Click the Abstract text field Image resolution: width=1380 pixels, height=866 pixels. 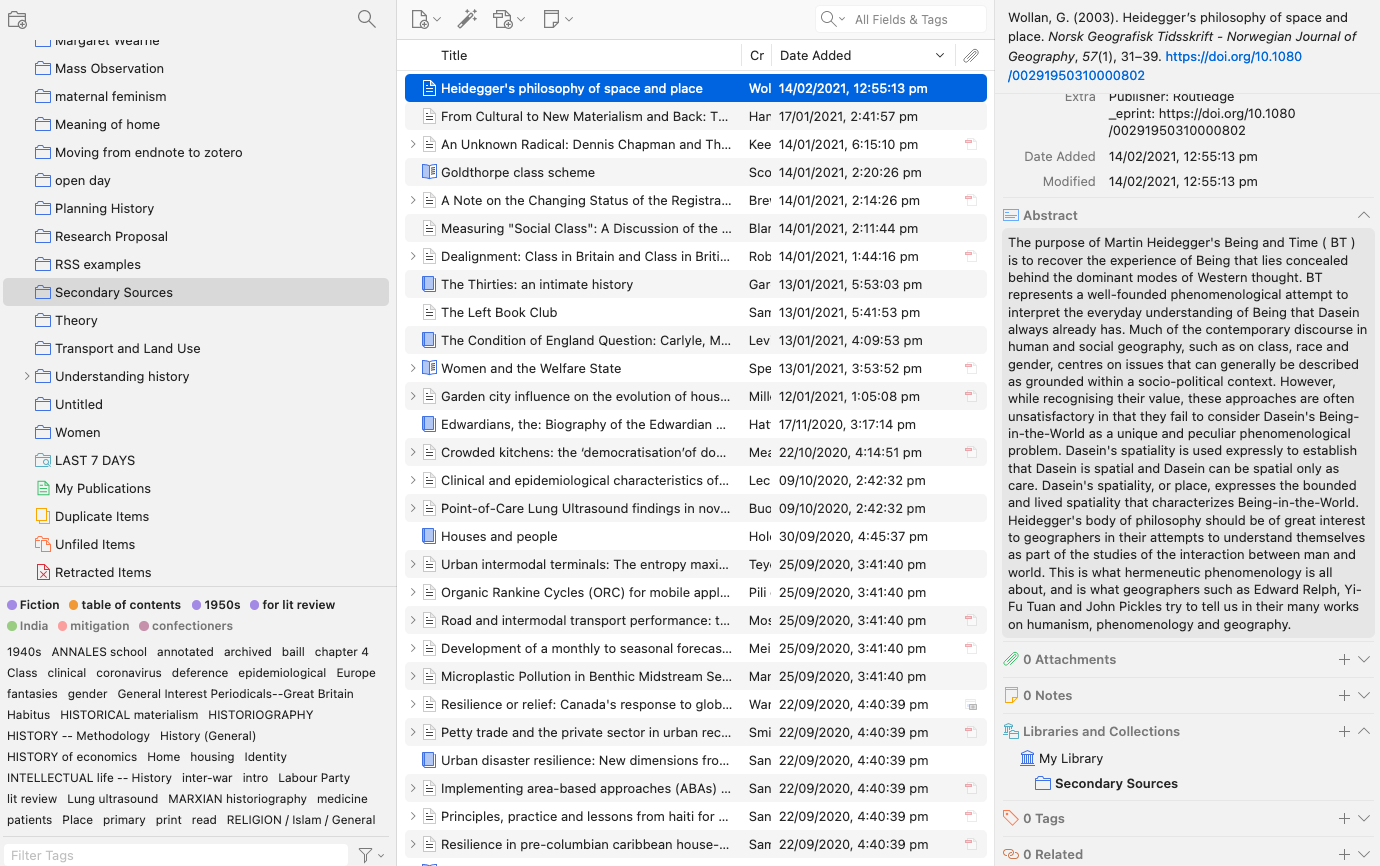point(1188,433)
